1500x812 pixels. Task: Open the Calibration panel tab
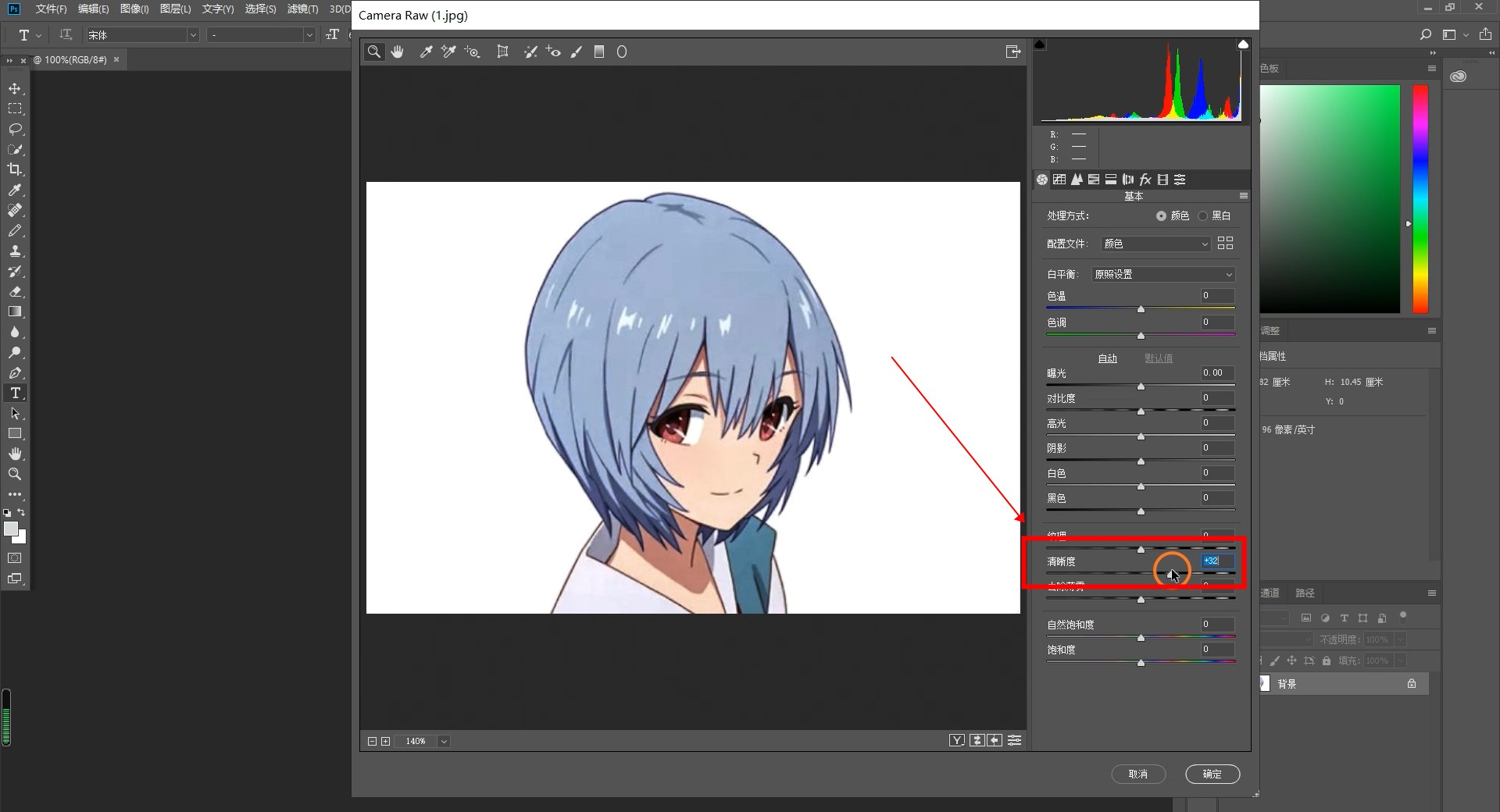[x=1162, y=180]
